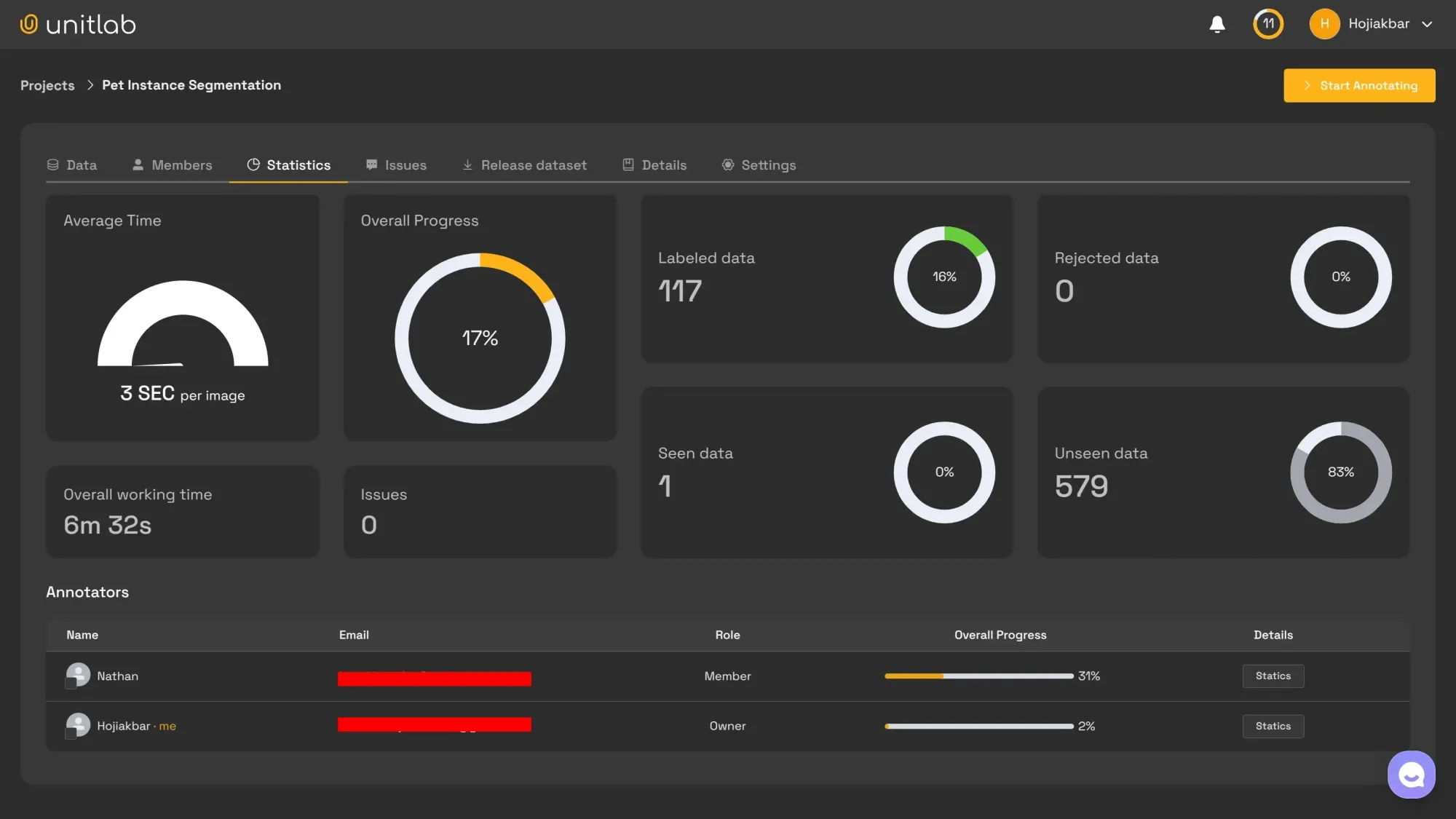The width and height of the screenshot is (1456, 819).
Task: Click the Settings gear icon
Action: 727,165
